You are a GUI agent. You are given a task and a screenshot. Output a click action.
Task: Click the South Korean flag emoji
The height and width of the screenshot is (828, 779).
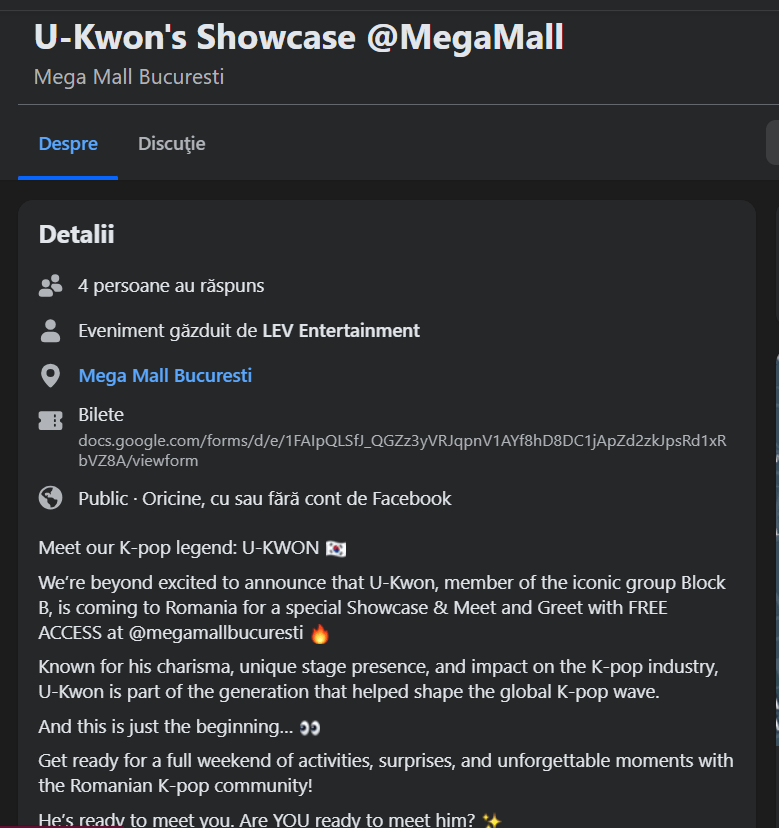(335, 548)
